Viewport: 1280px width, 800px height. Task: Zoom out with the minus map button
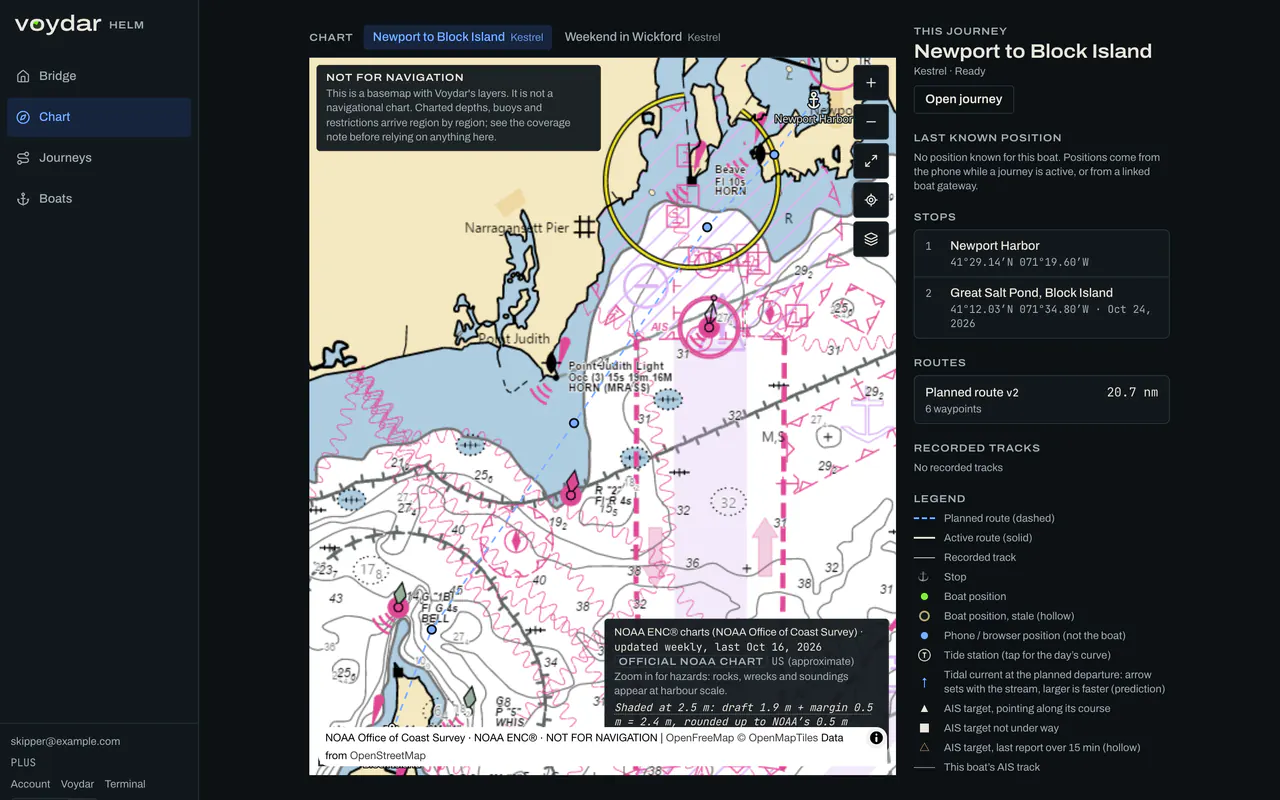871,122
